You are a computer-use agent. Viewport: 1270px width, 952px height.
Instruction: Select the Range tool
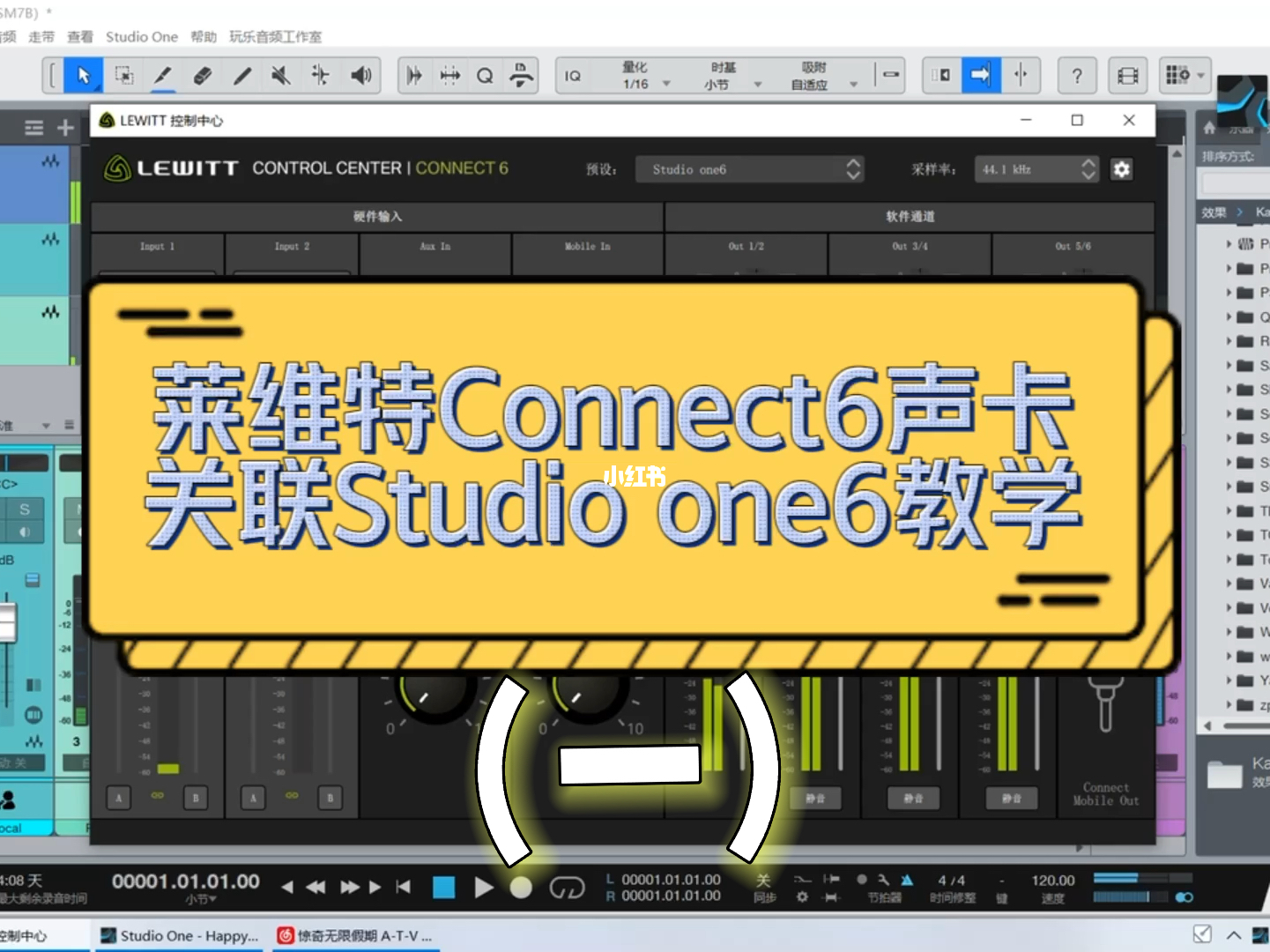pos(124,76)
